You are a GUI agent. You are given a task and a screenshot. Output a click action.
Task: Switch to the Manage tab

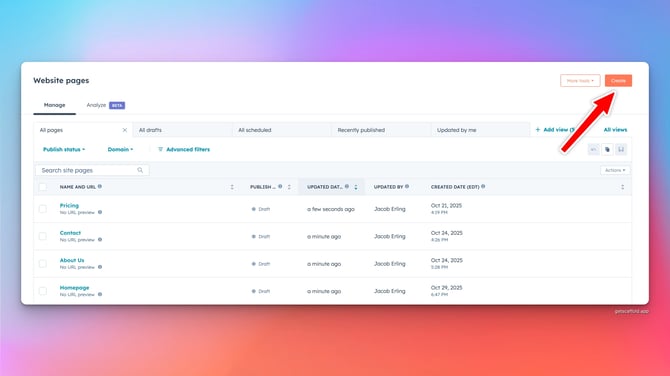coord(54,105)
